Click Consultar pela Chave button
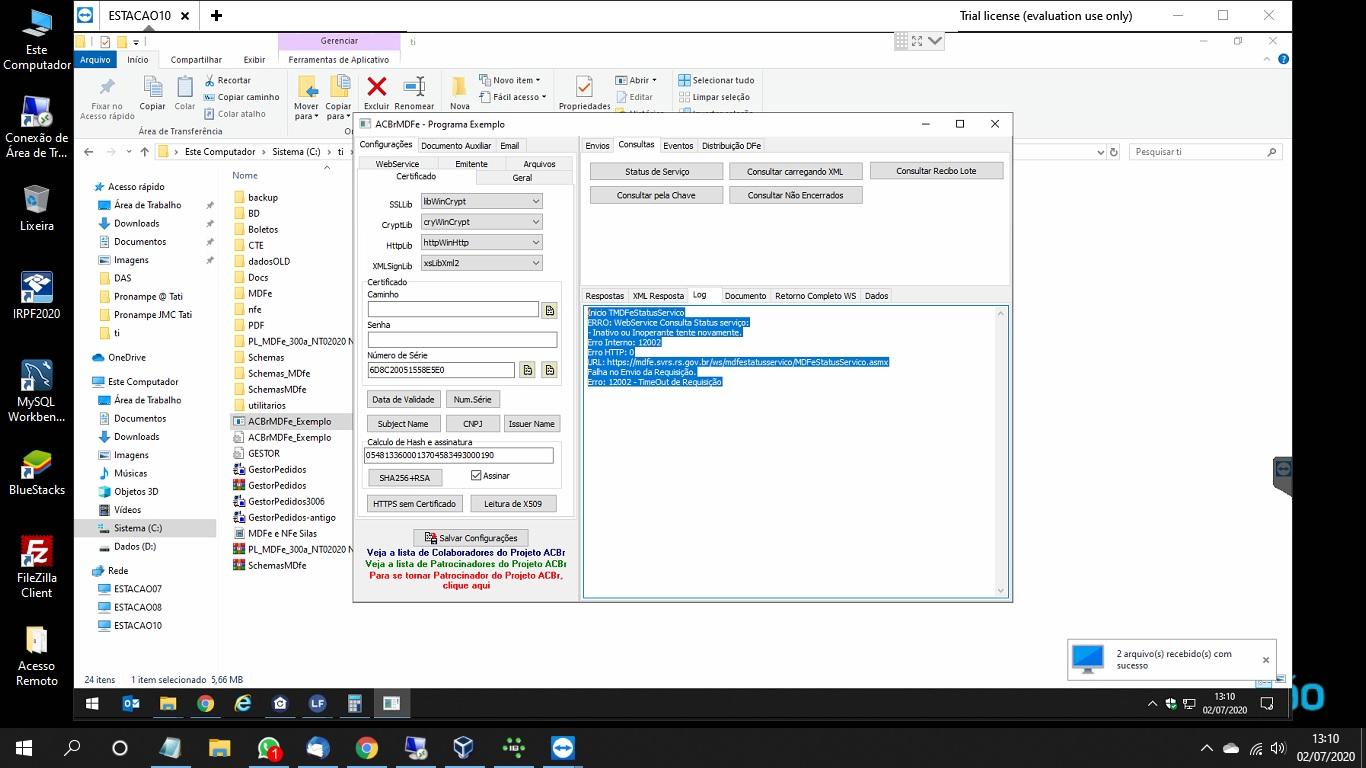This screenshot has width=1366, height=768. (x=656, y=195)
